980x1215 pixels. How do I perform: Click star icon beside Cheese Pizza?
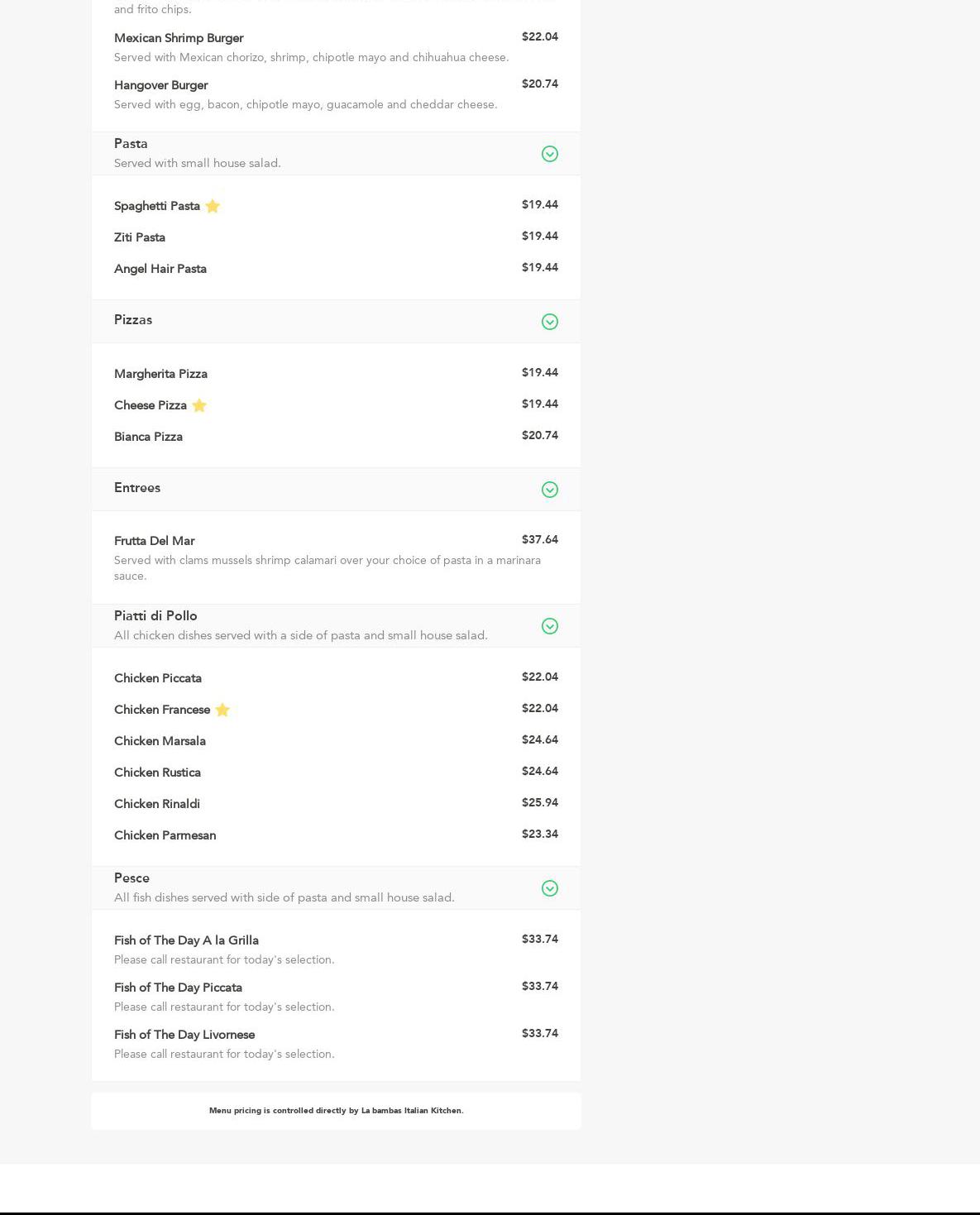(199, 405)
